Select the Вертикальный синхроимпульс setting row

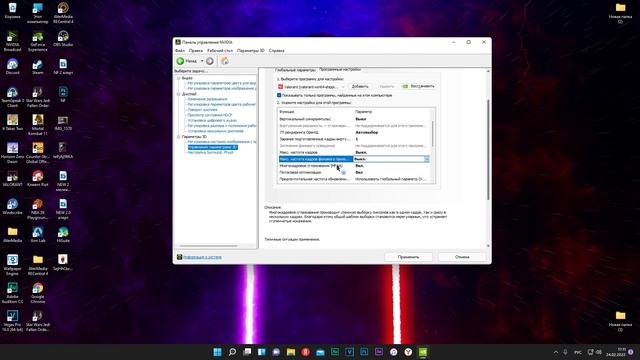tap(354, 119)
